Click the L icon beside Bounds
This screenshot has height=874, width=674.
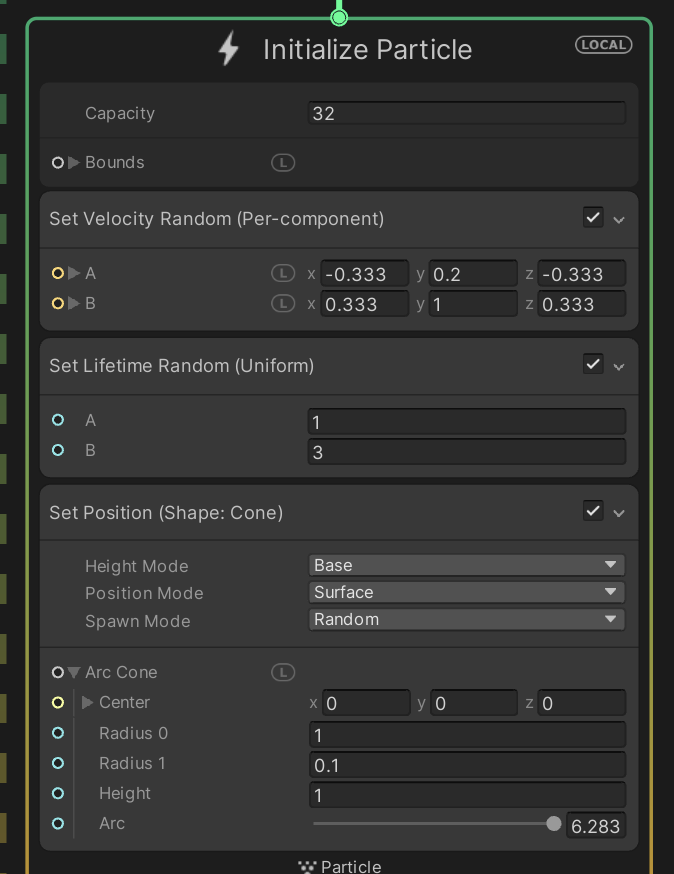283,162
